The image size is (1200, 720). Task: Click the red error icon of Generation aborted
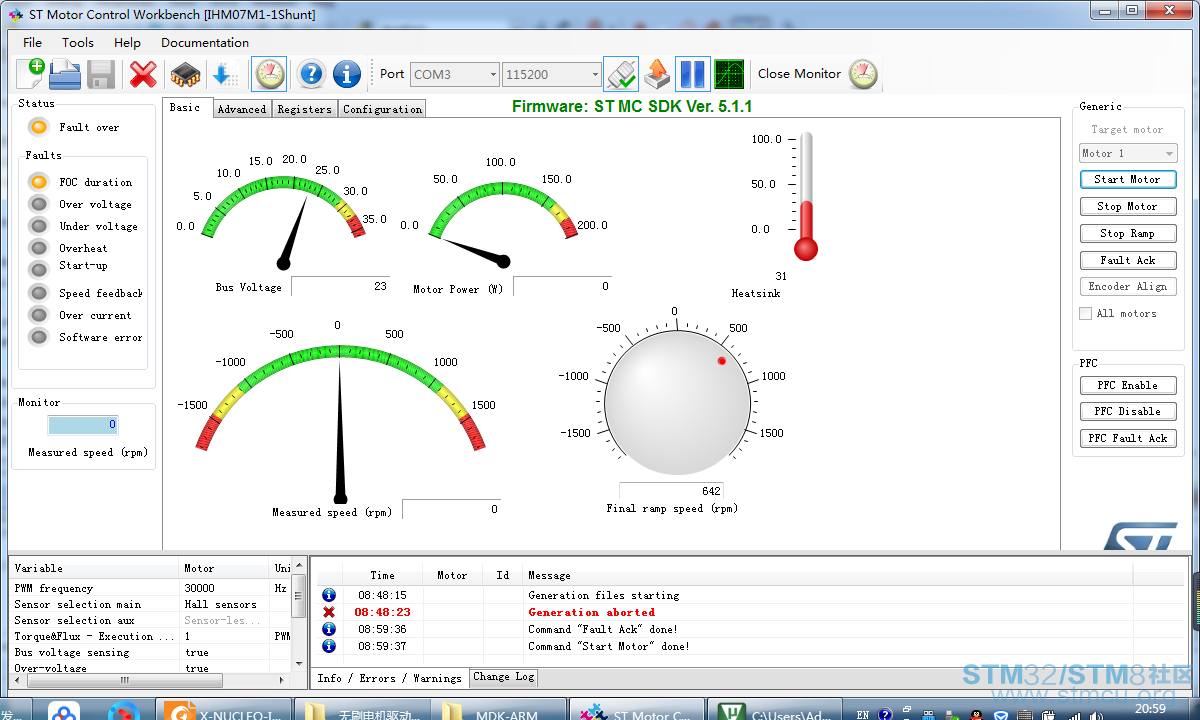[x=329, y=612]
